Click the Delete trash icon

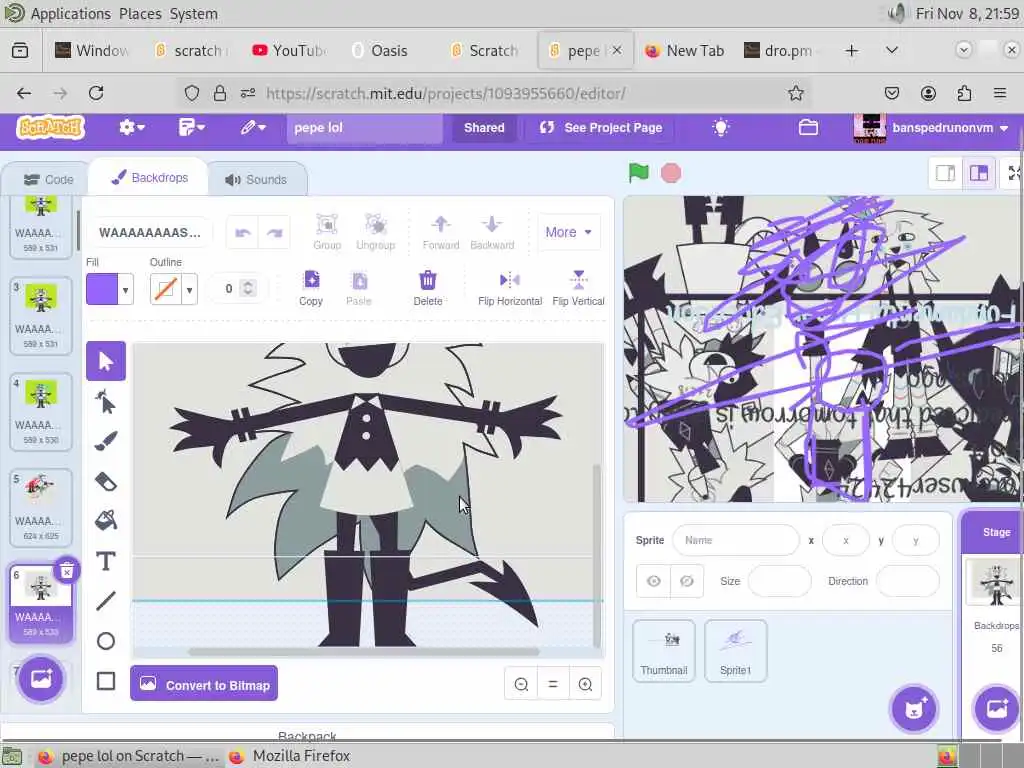tap(428, 280)
